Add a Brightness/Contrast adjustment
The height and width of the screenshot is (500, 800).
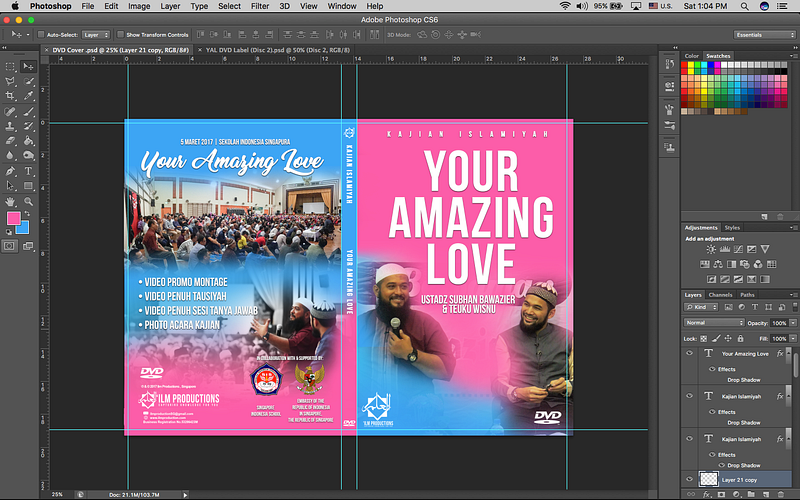tap(711, 249)
